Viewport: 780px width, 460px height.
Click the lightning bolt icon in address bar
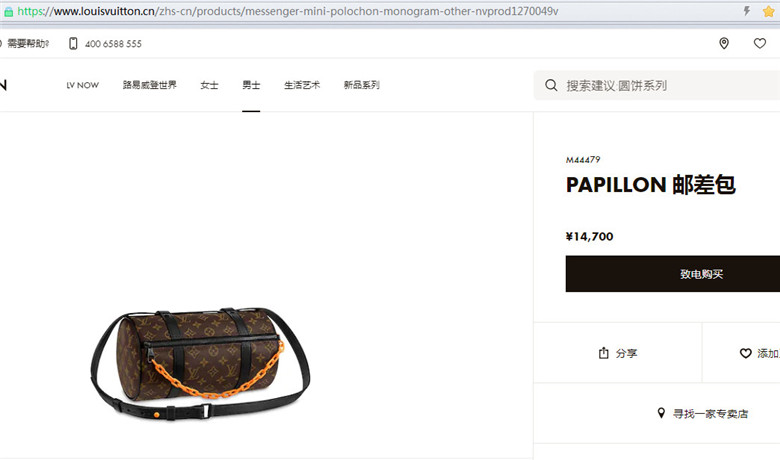pyautogui.click(x=747, y=11)
